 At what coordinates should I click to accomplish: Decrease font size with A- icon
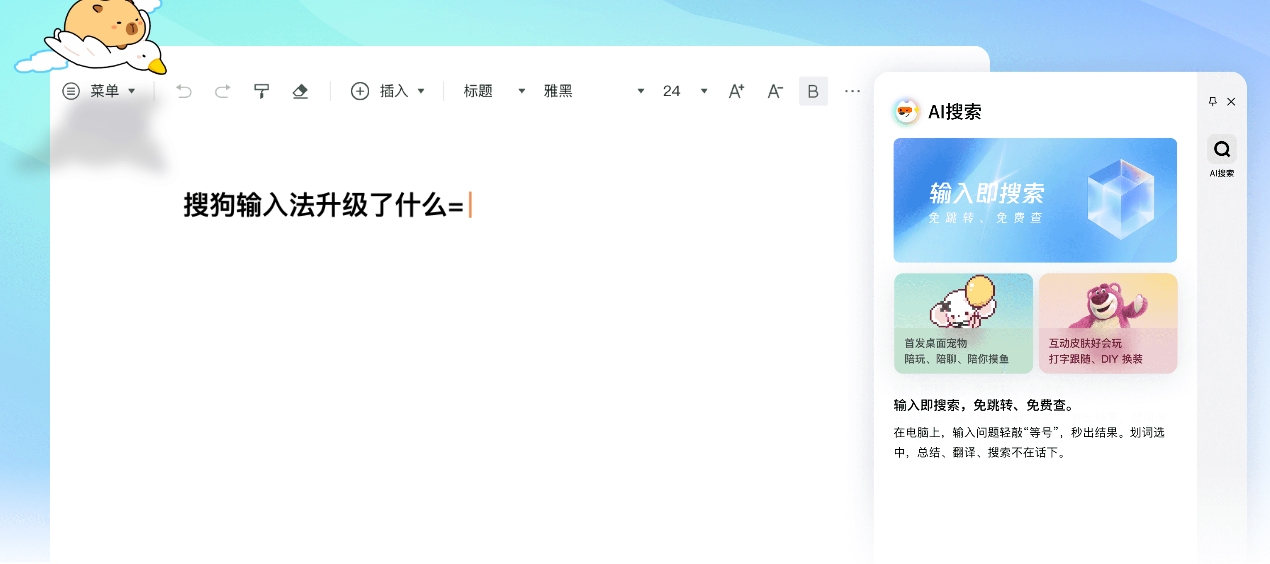tap(775, 91)
